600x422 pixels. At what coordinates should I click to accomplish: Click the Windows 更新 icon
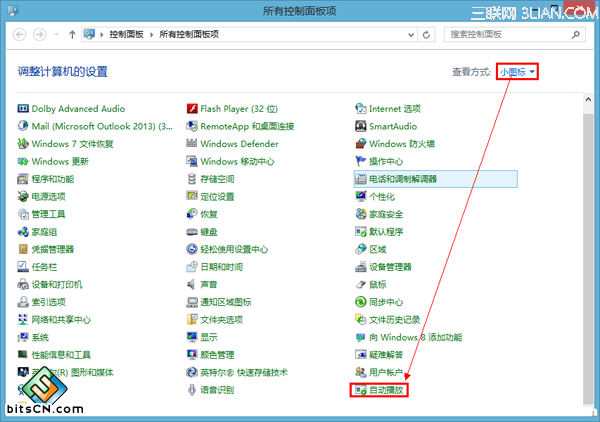(x=23, y=161)
